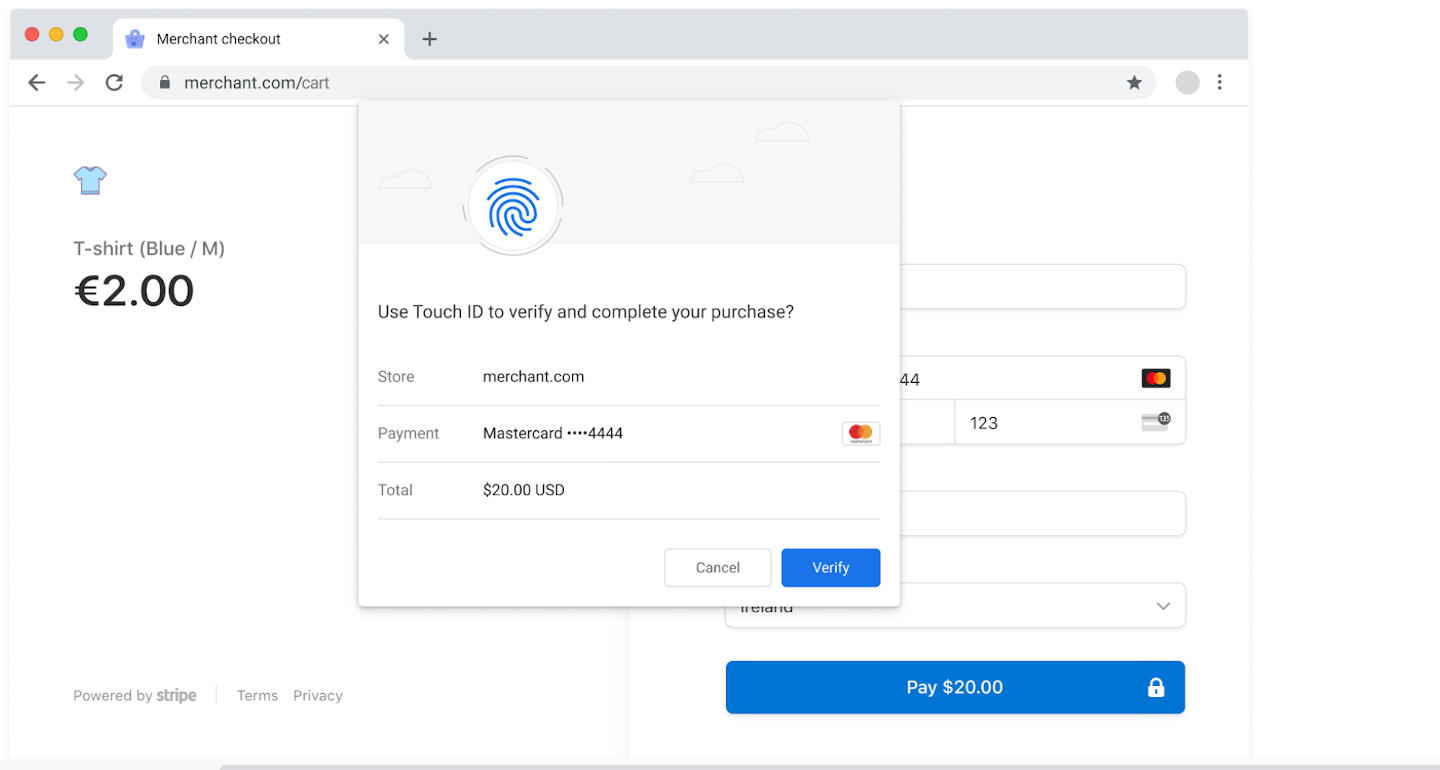This screenshot has height=770, width=1440.
Task: Cancel the Touch ID verification
Action: pyautogui.click(x=717, y=567)
